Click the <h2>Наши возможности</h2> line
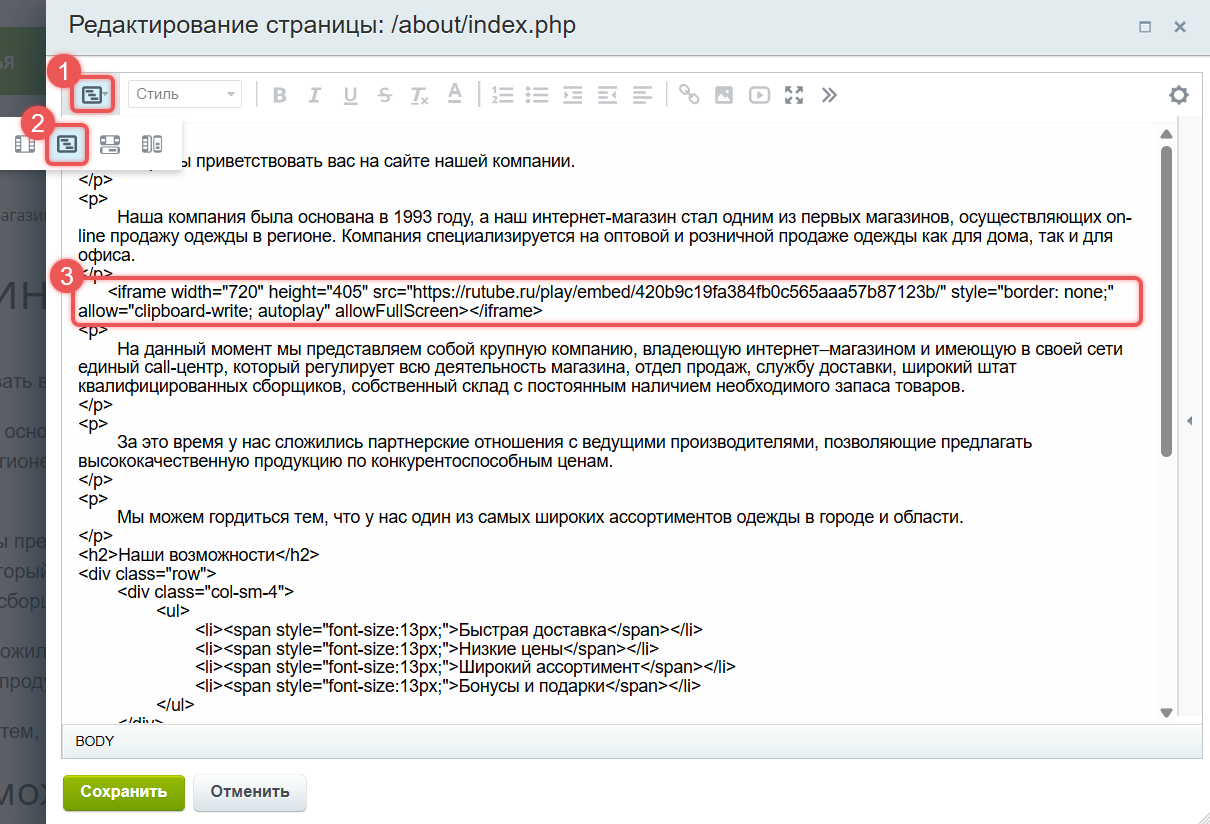Image resolution: width=1210 pixels, height=824 pixels. tap(198, 554)
